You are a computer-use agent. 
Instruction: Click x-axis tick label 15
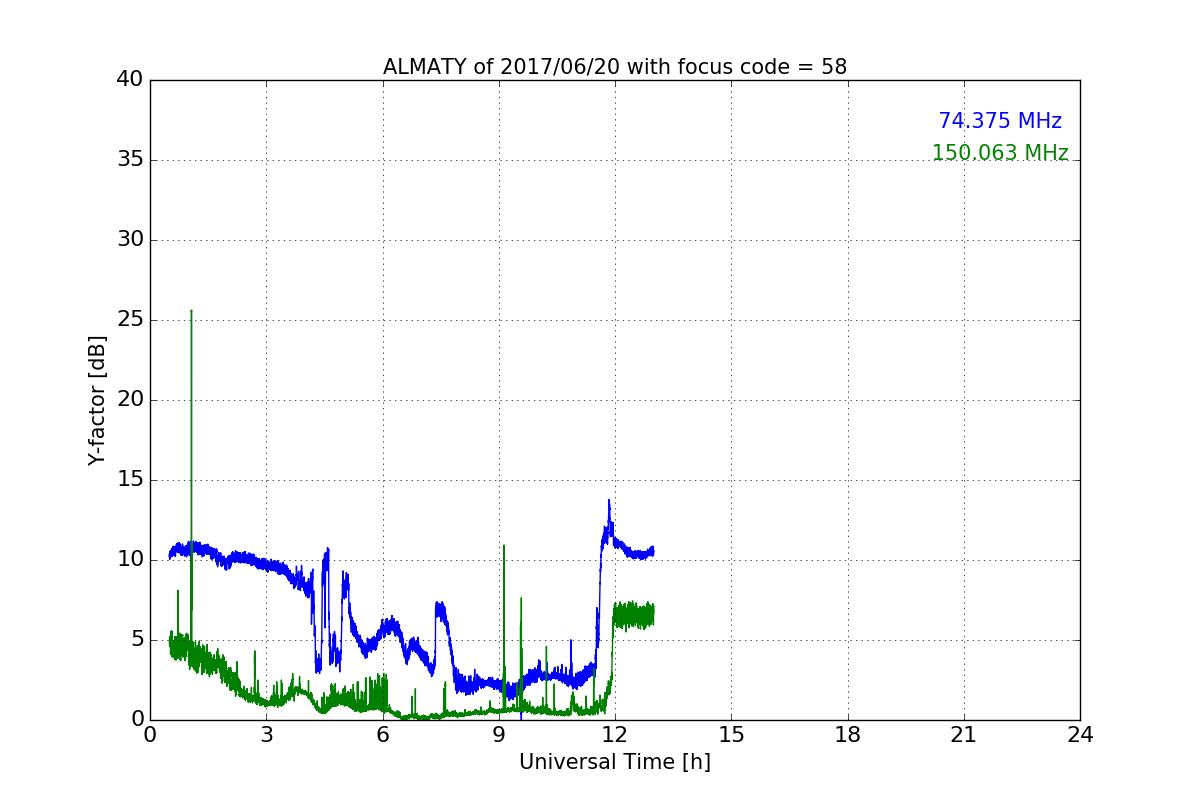click(731, 735)
